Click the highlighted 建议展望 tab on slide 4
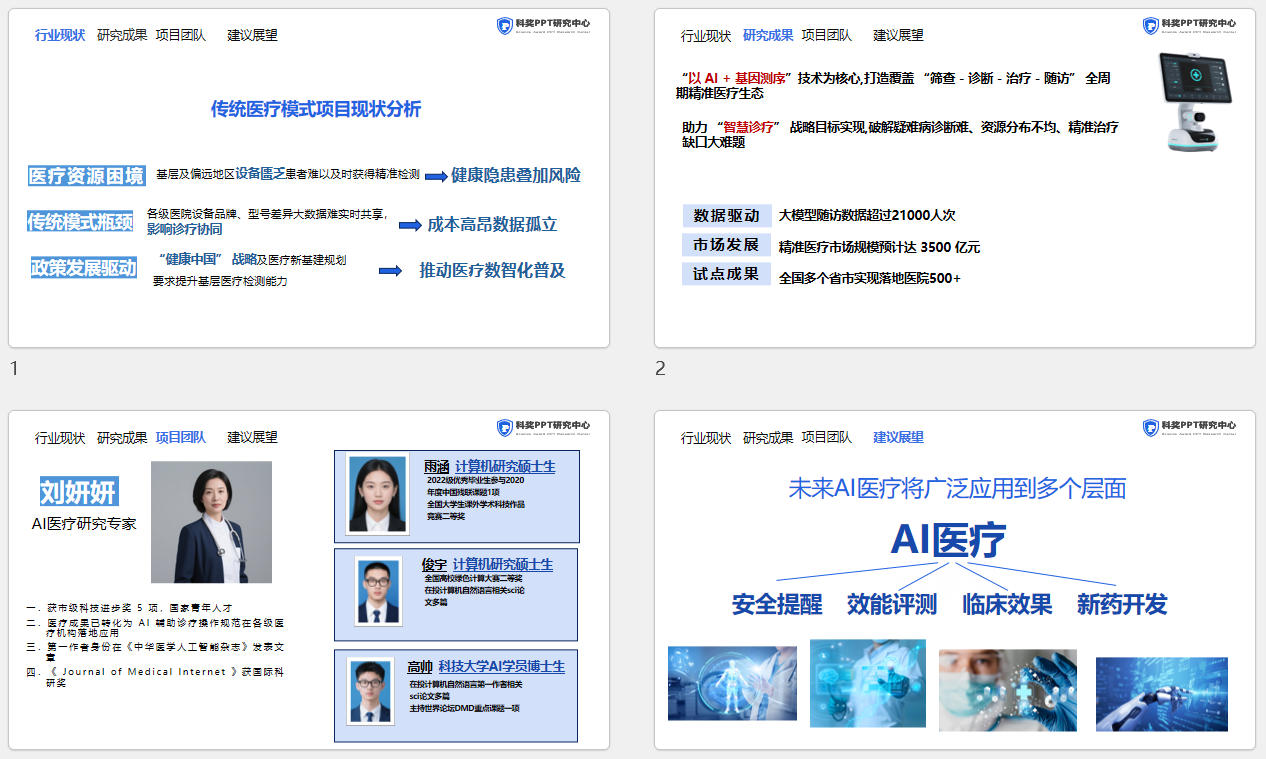 point(898,437)
